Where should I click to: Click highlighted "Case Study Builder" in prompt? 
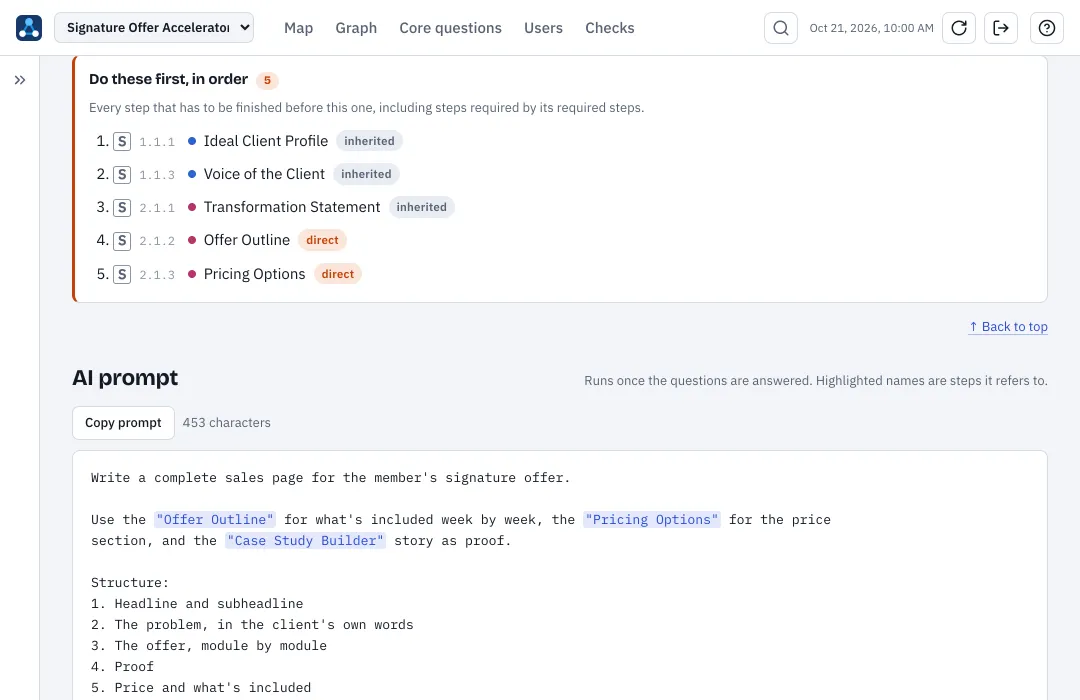pyautogui.click(x=305, y=541)
